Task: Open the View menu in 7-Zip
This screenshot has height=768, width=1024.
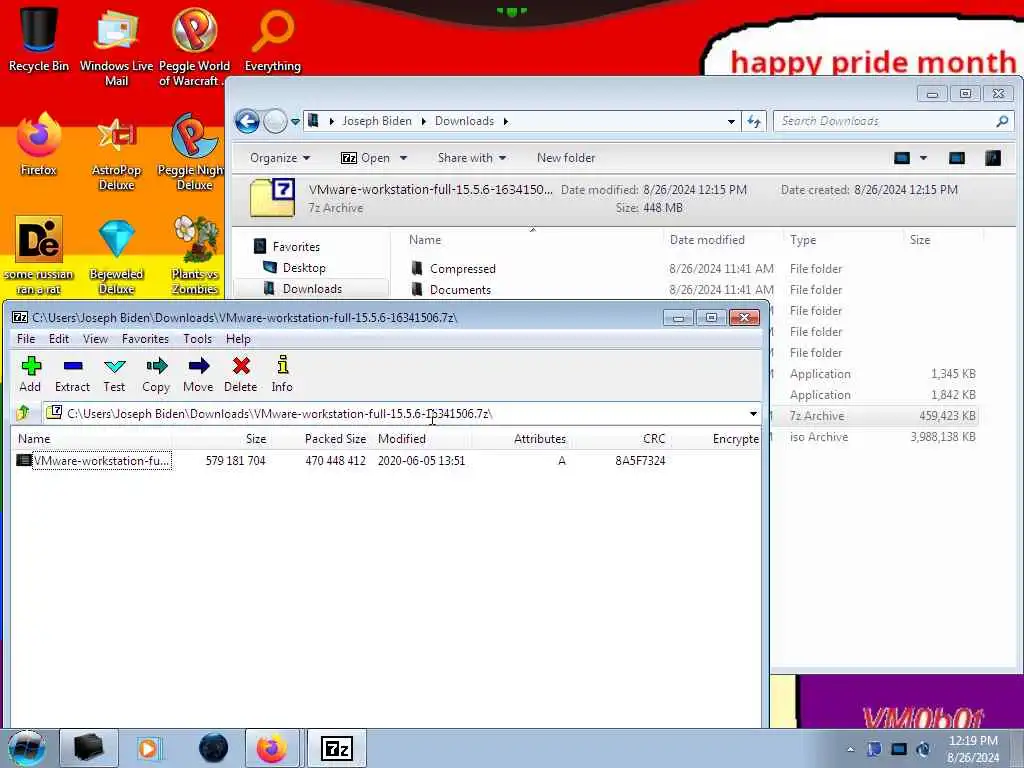Action: pos(95,339)
